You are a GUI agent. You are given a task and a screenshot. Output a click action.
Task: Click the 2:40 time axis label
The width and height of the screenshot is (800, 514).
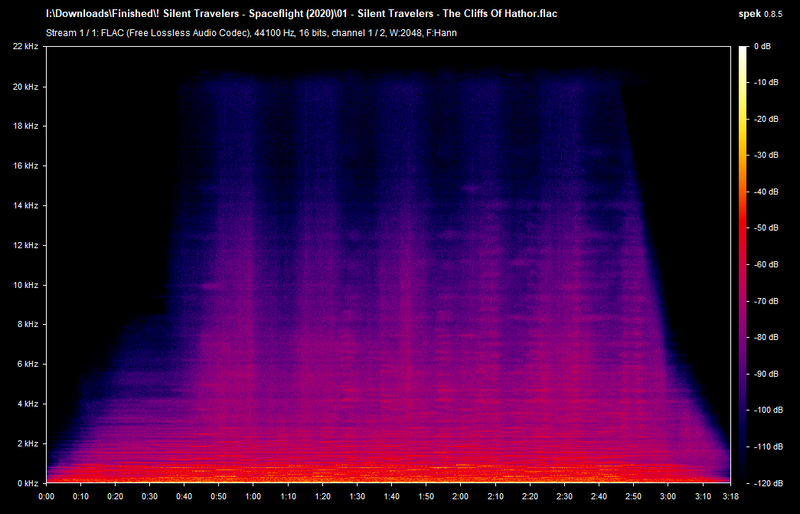[599, 496]
